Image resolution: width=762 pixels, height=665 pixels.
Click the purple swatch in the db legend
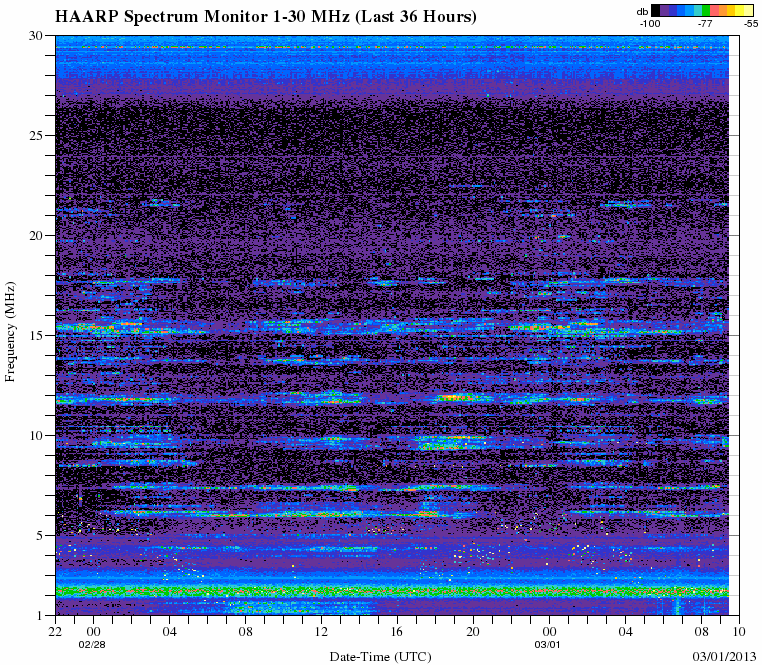(664, 10)
